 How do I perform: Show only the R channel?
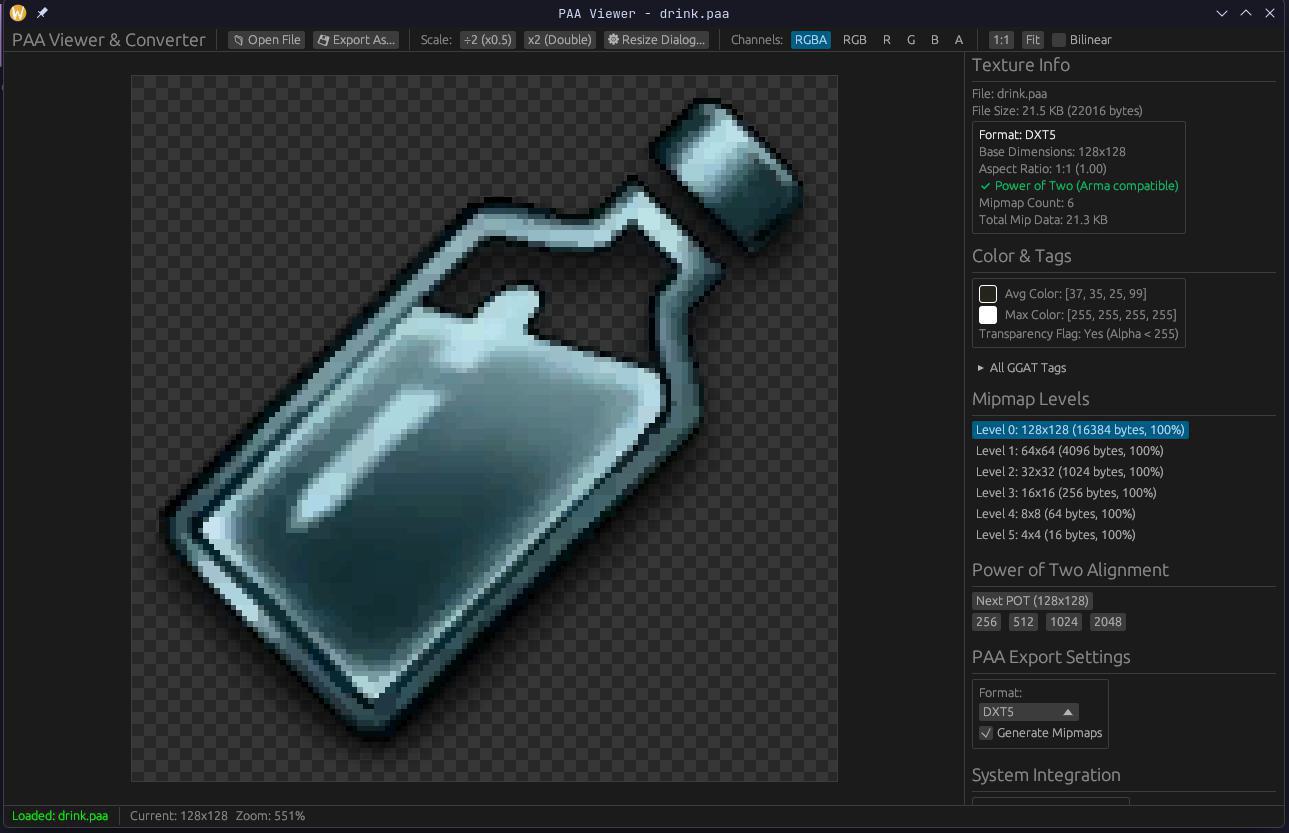point(887,40)
